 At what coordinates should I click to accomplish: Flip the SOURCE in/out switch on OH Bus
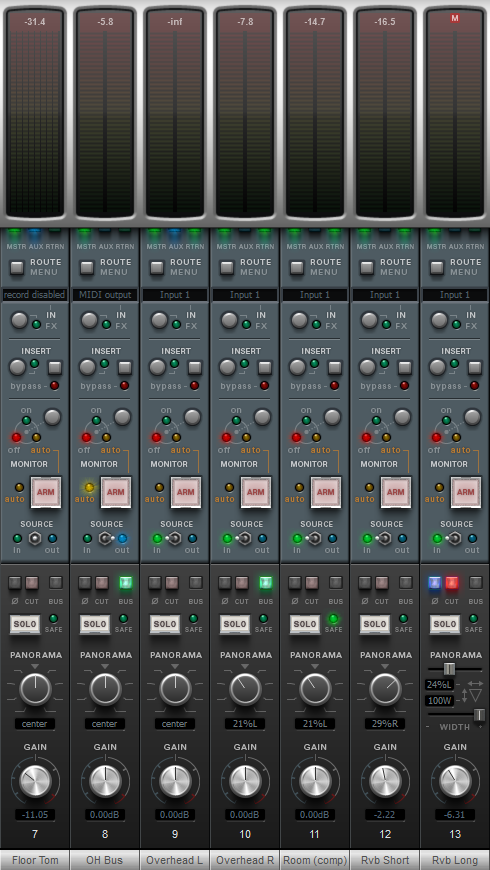(x=105, y=538)
